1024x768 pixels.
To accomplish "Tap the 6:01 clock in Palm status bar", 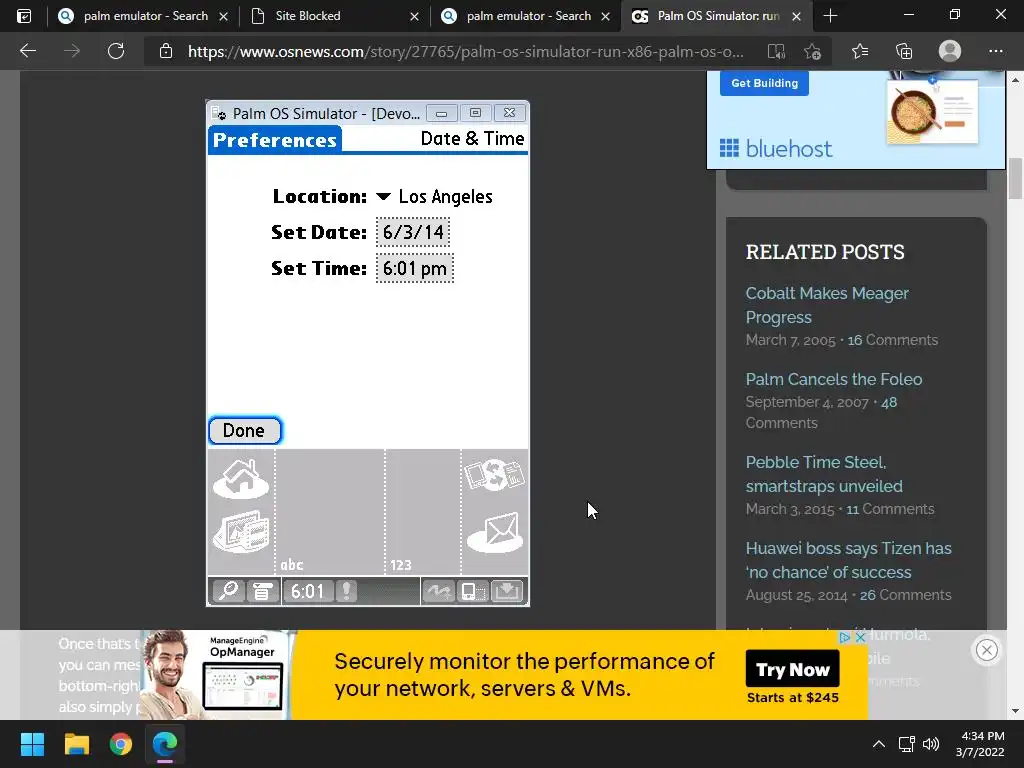I will 308,591.
